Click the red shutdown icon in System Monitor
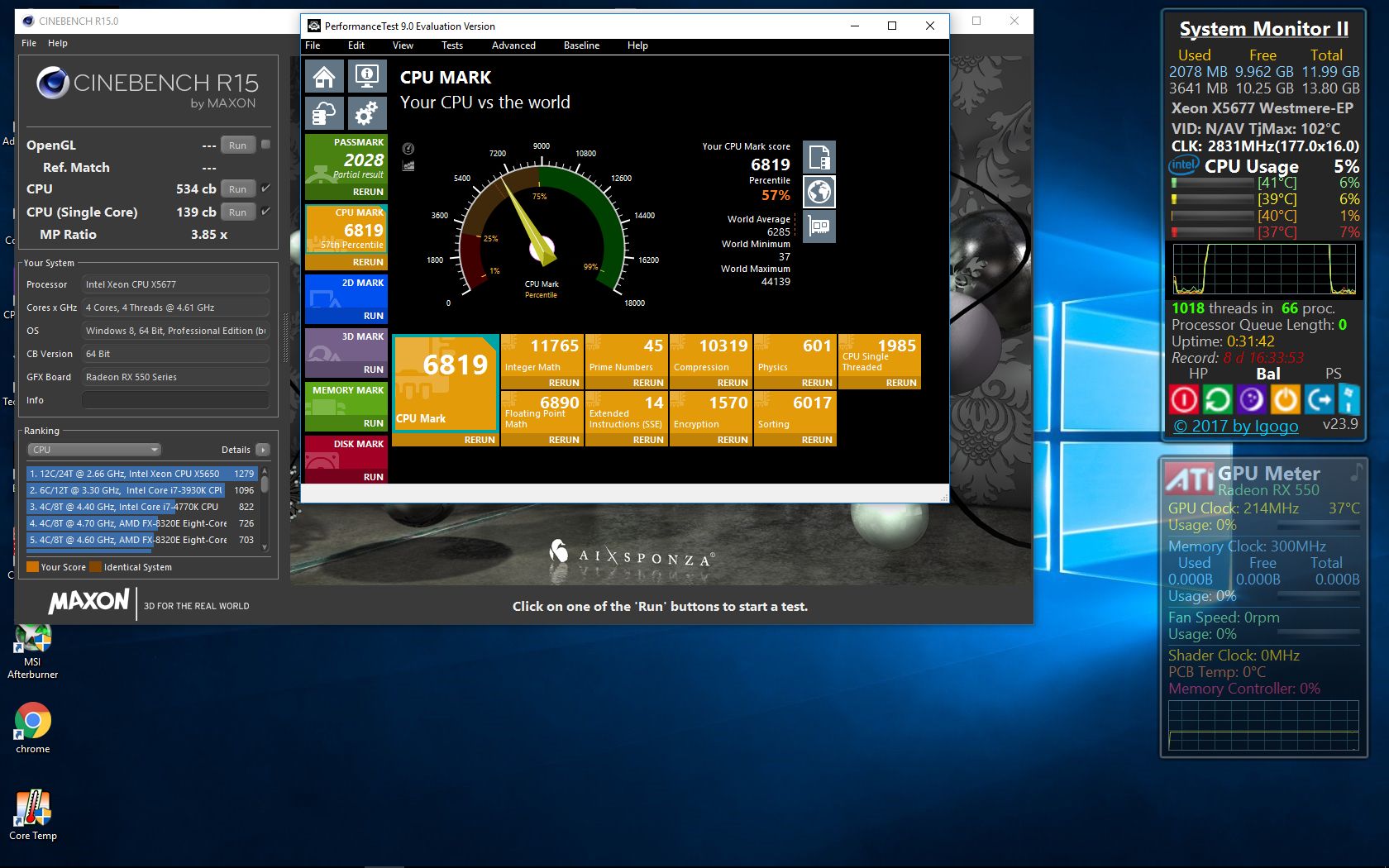Viewport: 1389px width, 868px height. [1184, 400]
